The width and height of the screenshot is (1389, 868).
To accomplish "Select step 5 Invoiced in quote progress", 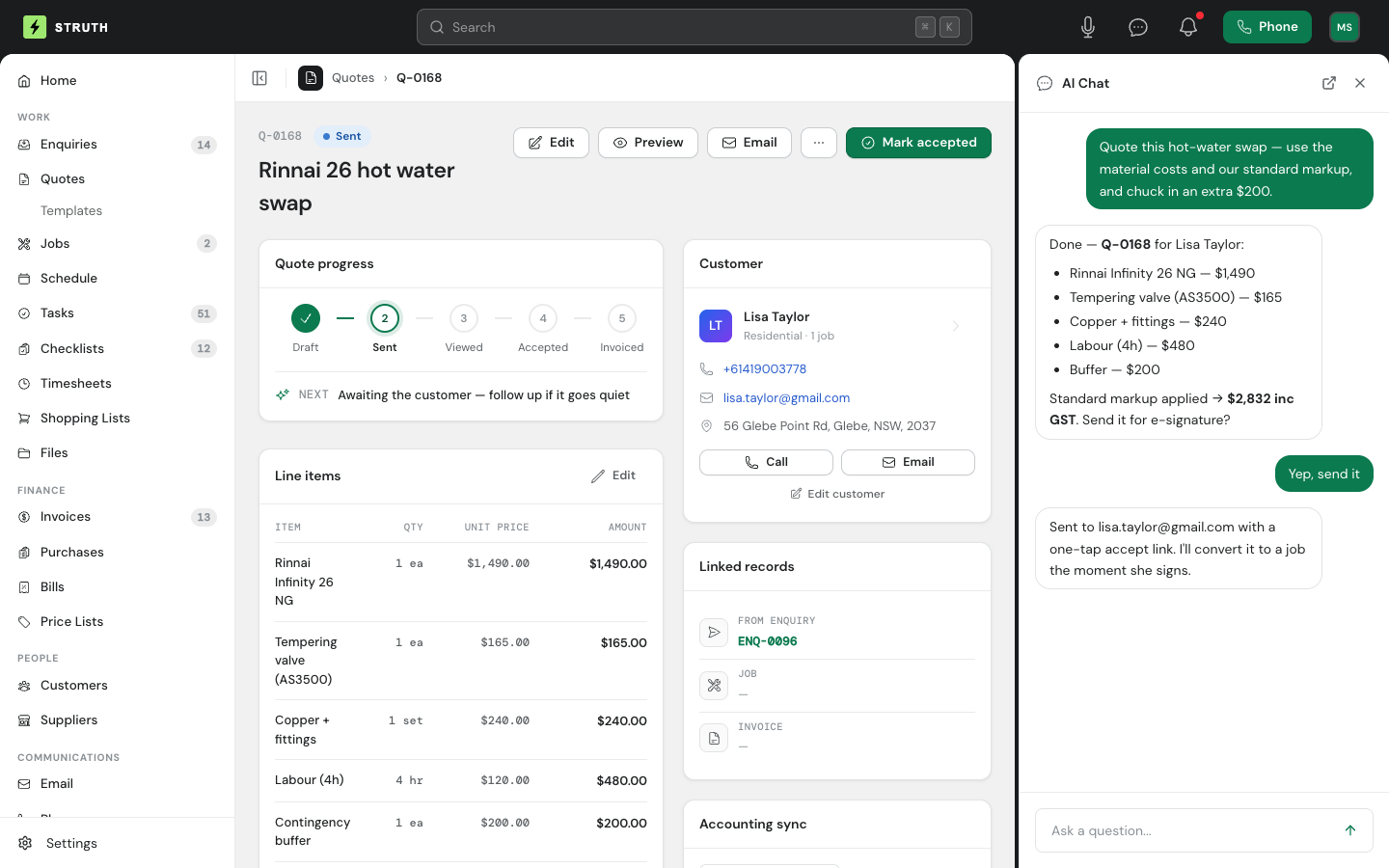I will coord(622,318).
